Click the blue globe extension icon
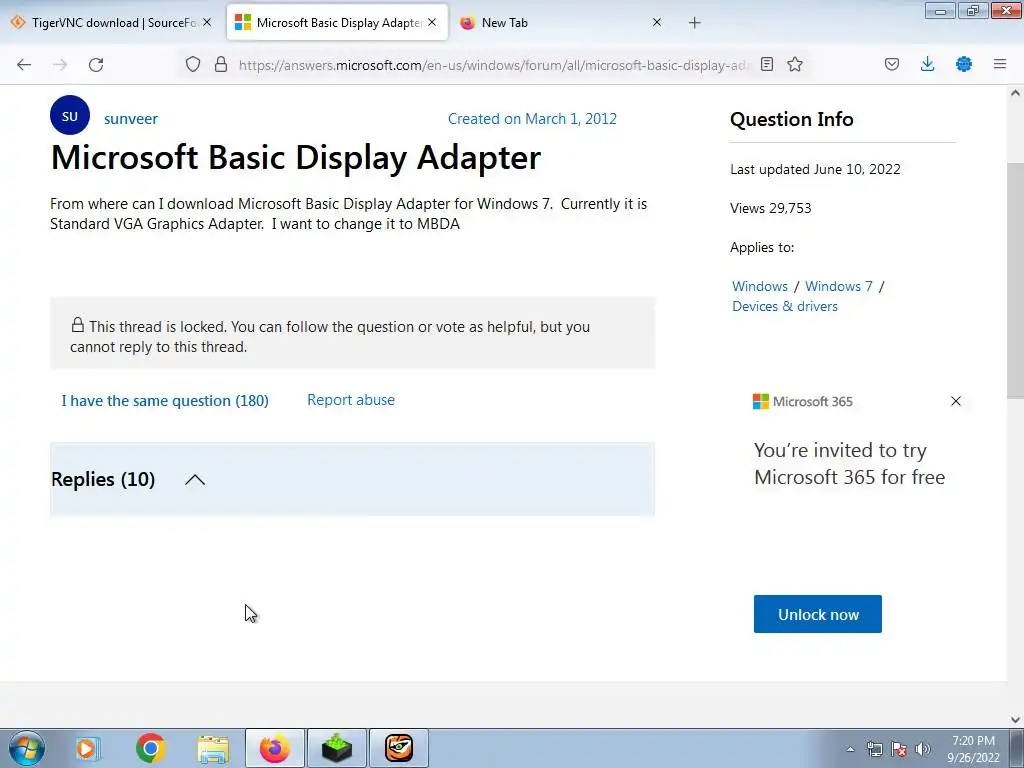1024x768 pixels. pyautogui.click(x=963, y=64)
